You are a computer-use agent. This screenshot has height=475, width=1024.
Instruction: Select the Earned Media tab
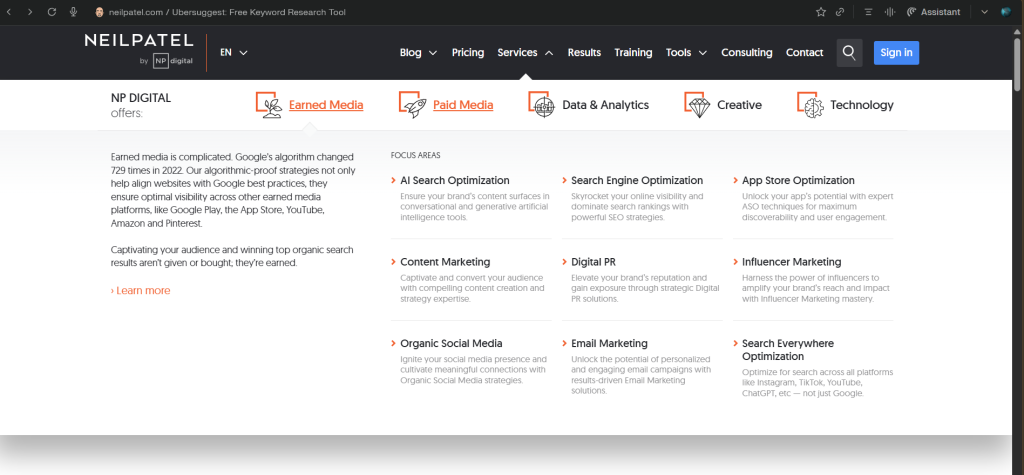(x=326, y=105)
